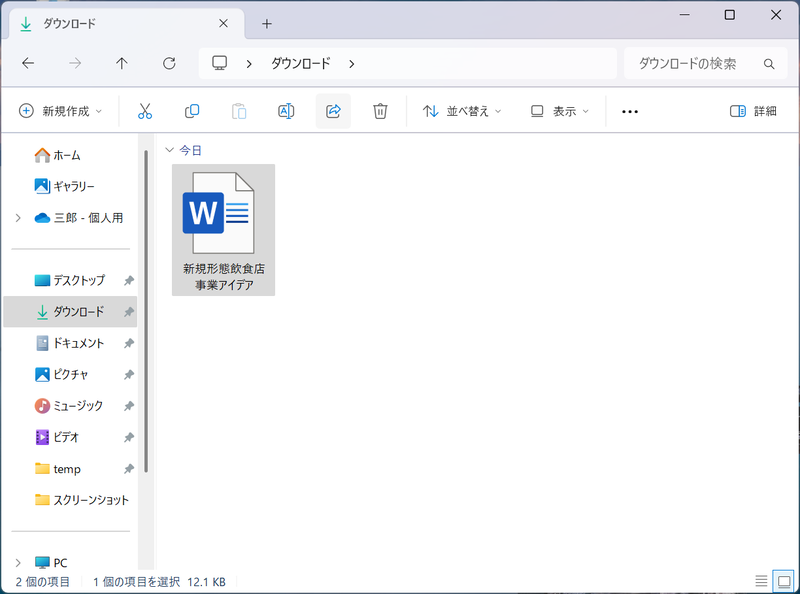The image size is (800, 594).
Task: Select the Rename icon
Action: (x=285, y=111)
